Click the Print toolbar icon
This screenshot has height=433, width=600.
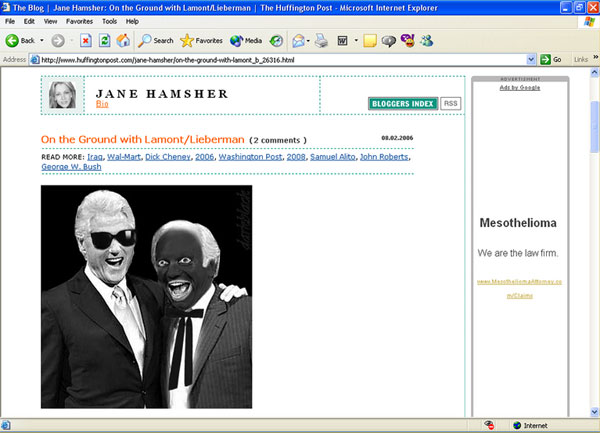coord(320,41)
